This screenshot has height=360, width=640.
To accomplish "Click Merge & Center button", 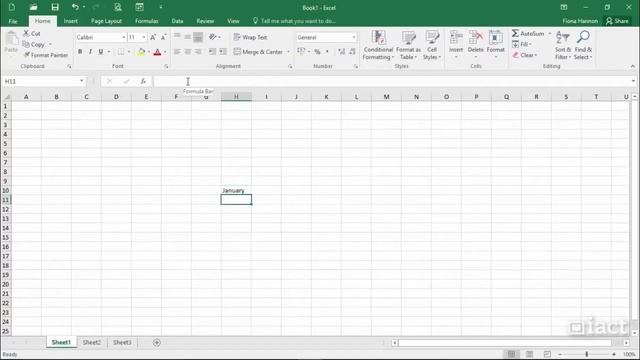I will click(258, 52).
